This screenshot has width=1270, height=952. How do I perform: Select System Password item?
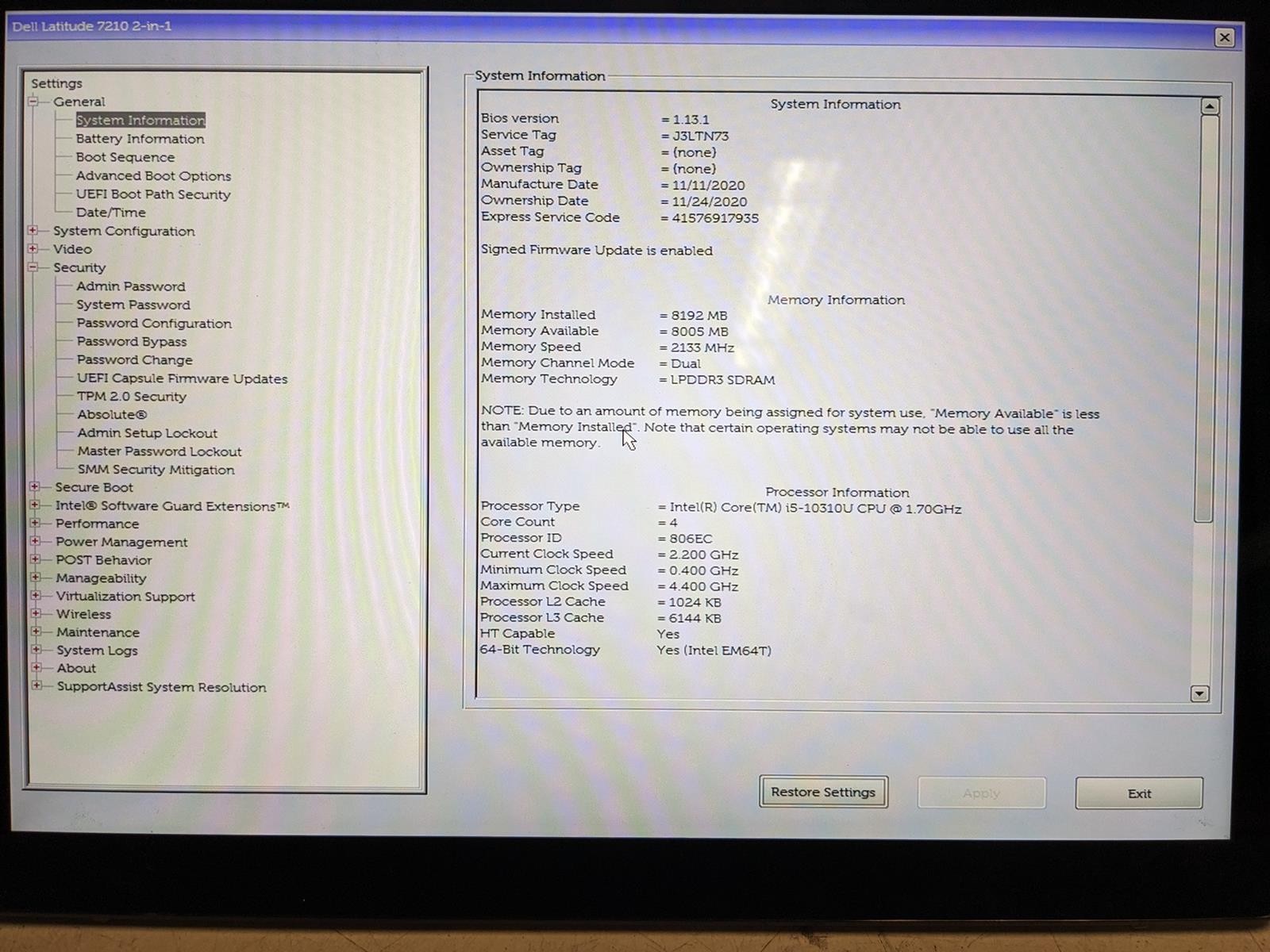(x=133, y=305)
